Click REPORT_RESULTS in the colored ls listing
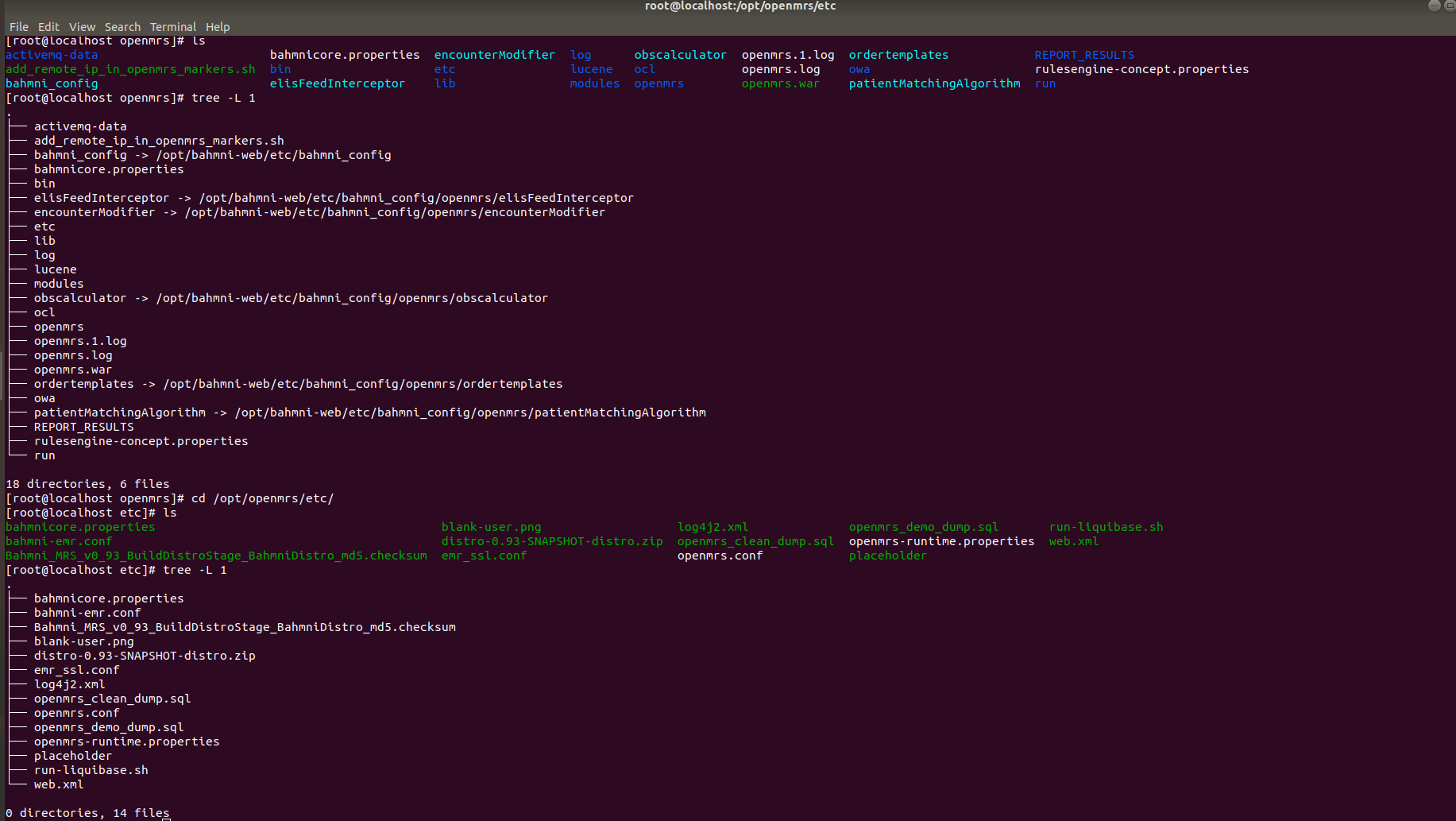Image resolution: width=1456 pixels, height=821 pixels. tap(1084, 55)
